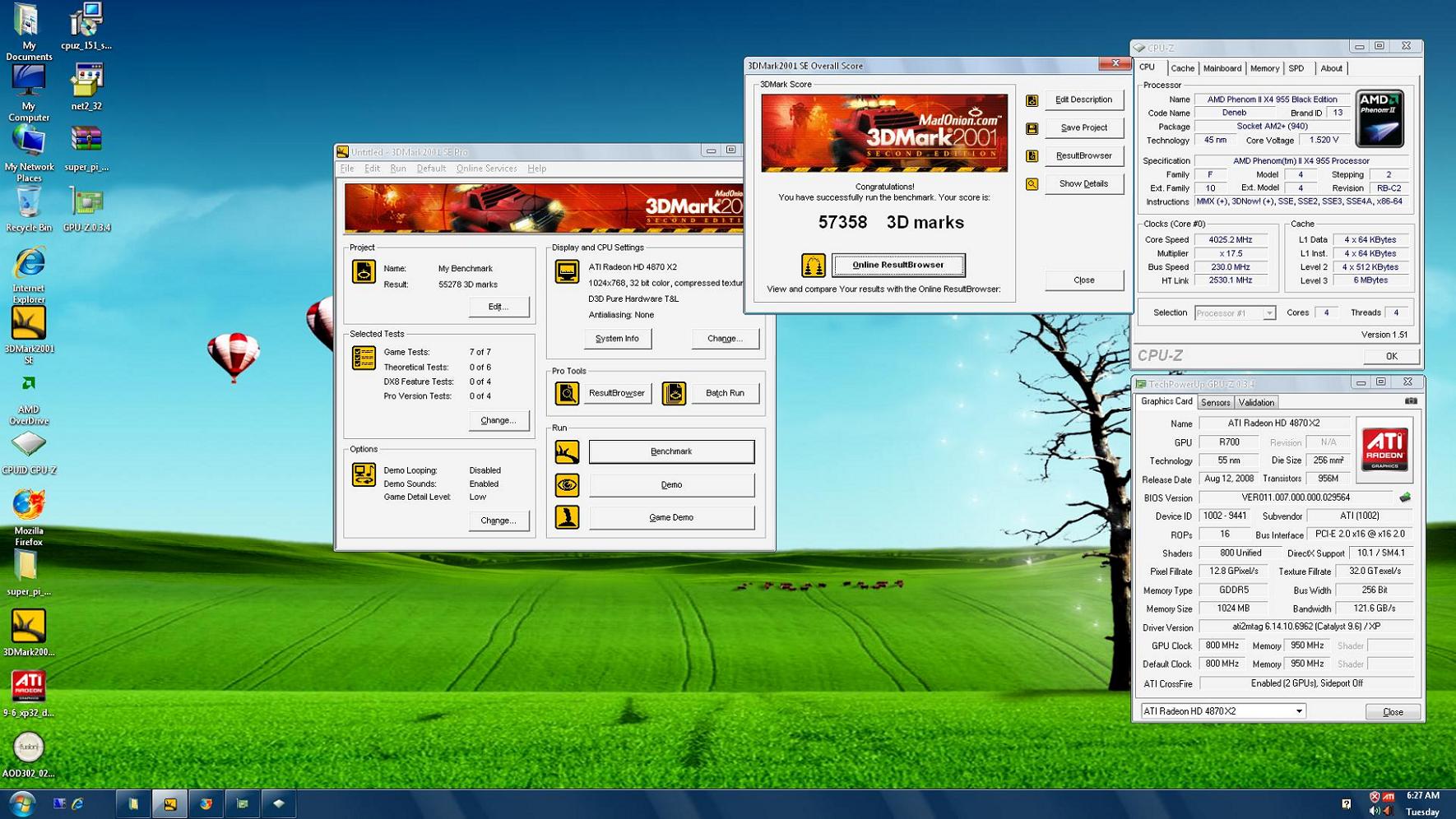The height and width of the screenshot is (819, 1456).
Task: Select the My Network Places desktop icon
Action: coord(28,153)
